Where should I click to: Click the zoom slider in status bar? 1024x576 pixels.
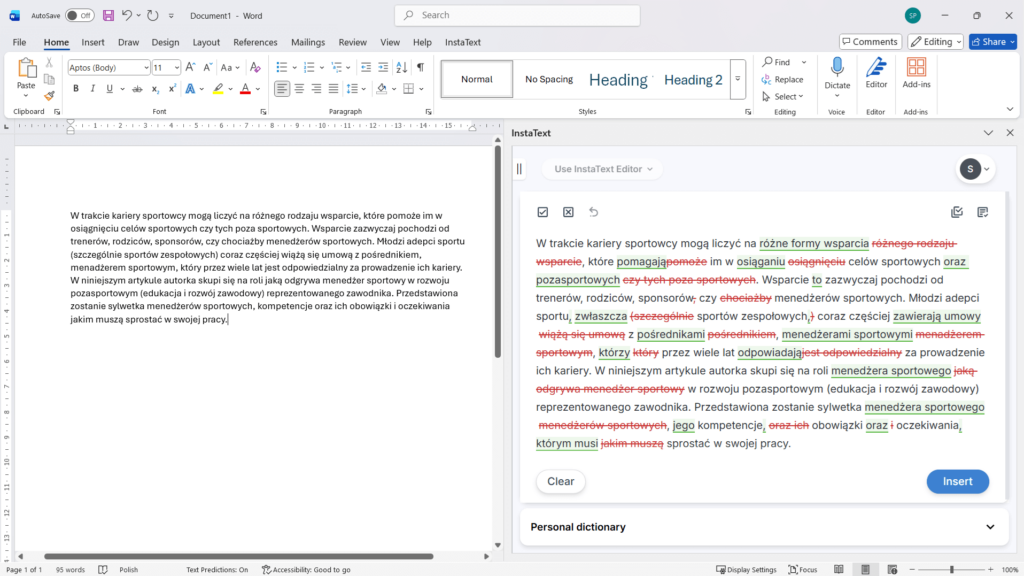[951, 569]
